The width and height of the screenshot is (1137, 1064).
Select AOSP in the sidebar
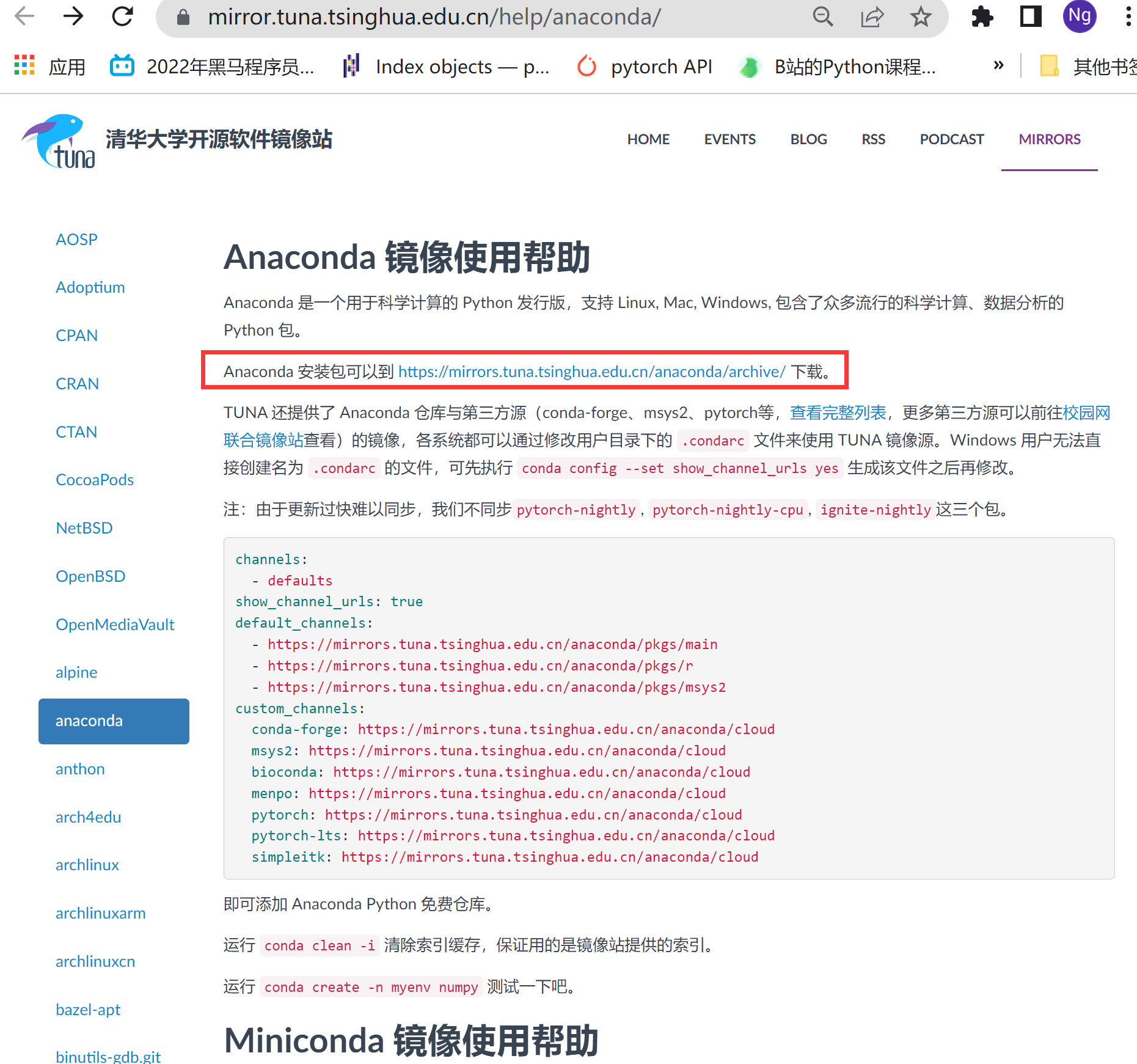click(76, 239)
